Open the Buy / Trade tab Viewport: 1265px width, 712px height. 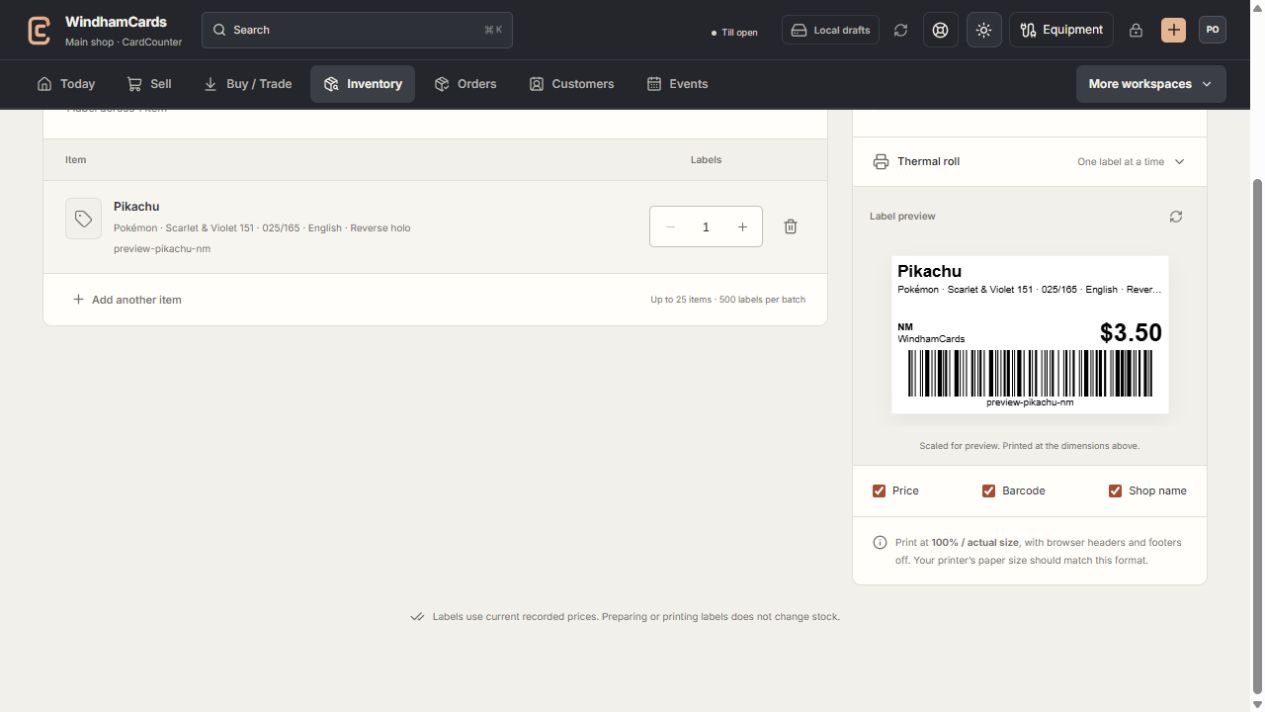tap(248, 84)
